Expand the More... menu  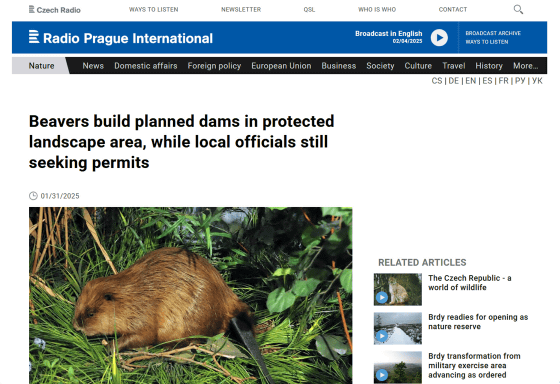[525, 66]
